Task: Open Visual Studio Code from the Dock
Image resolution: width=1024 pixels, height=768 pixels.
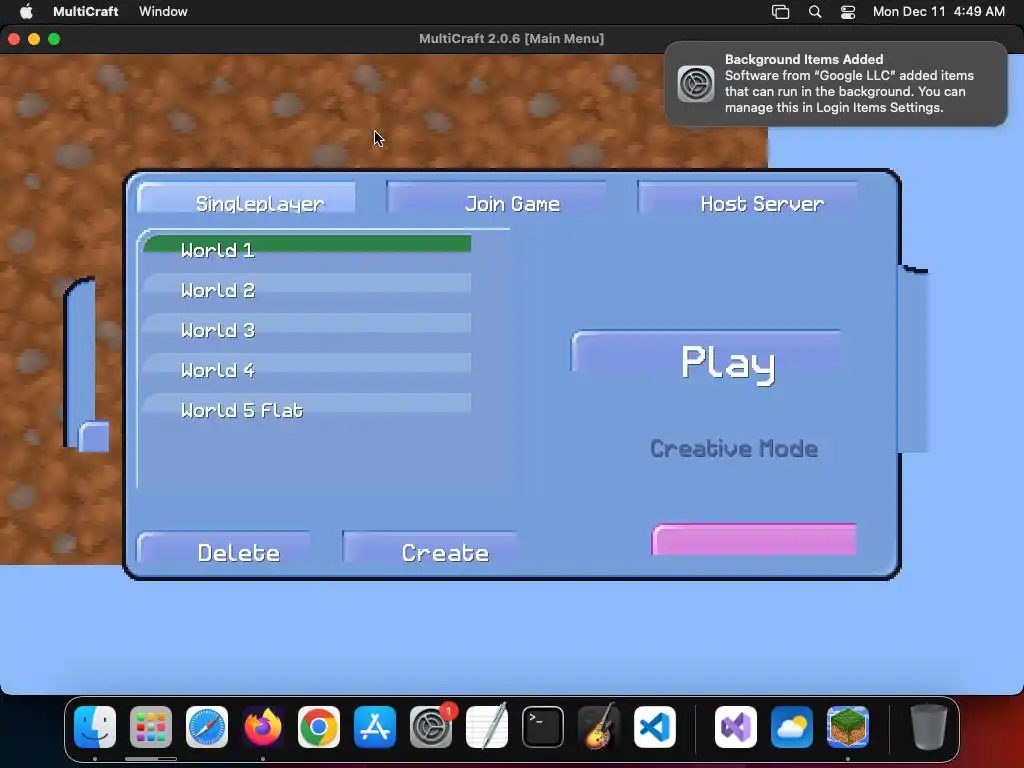Action: (x=655, y=727)
